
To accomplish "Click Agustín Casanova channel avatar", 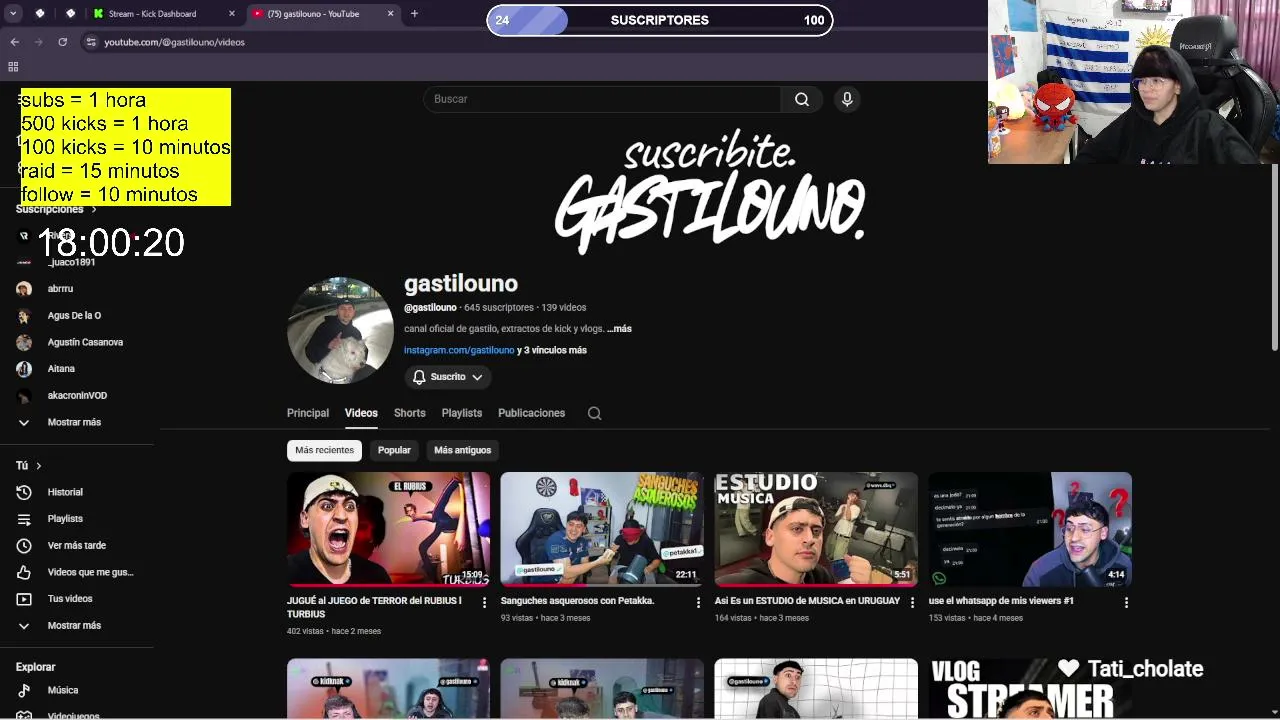I will (24, 342).
